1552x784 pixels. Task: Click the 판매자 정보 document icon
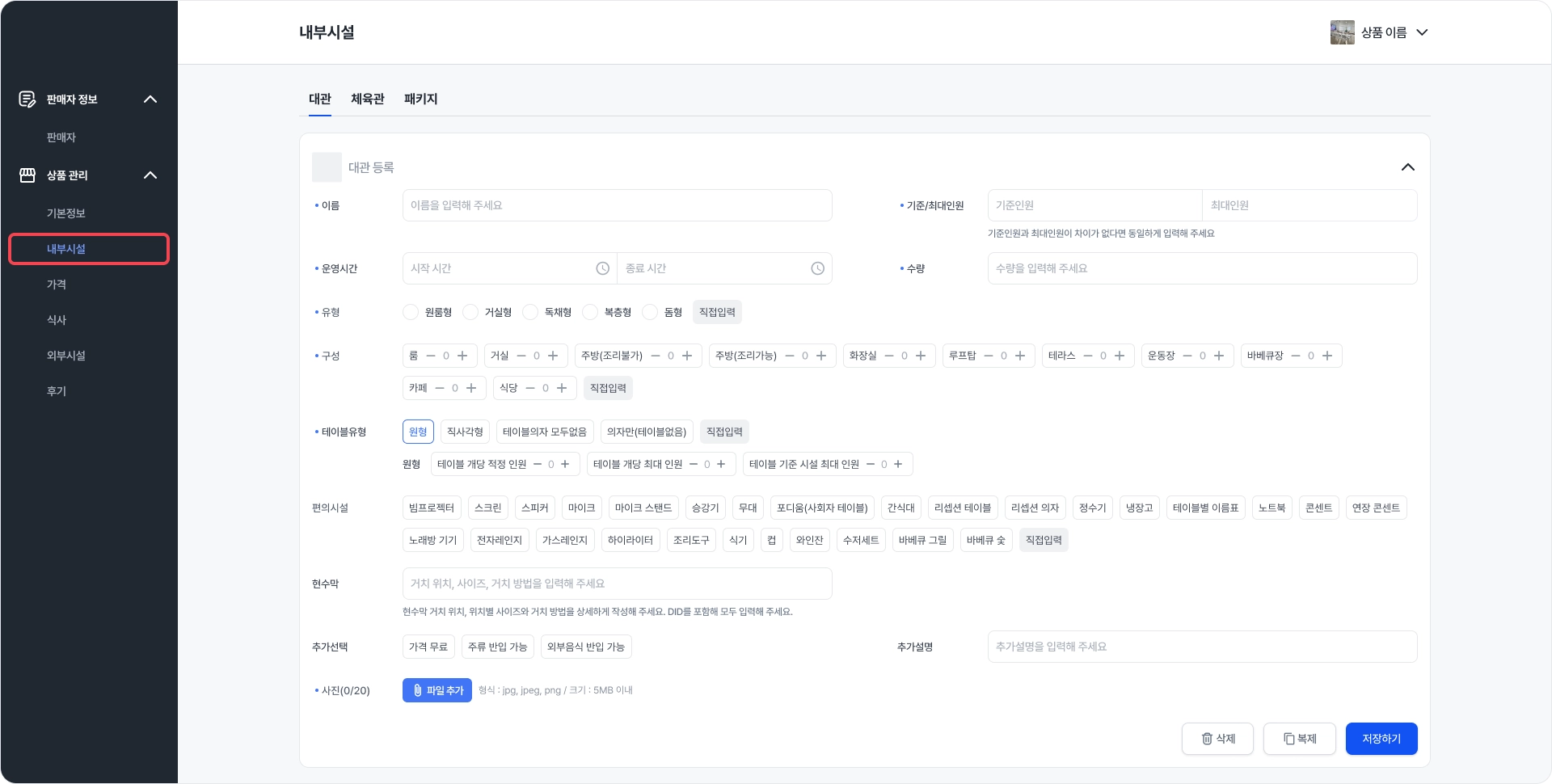click(x=27, y=99)
